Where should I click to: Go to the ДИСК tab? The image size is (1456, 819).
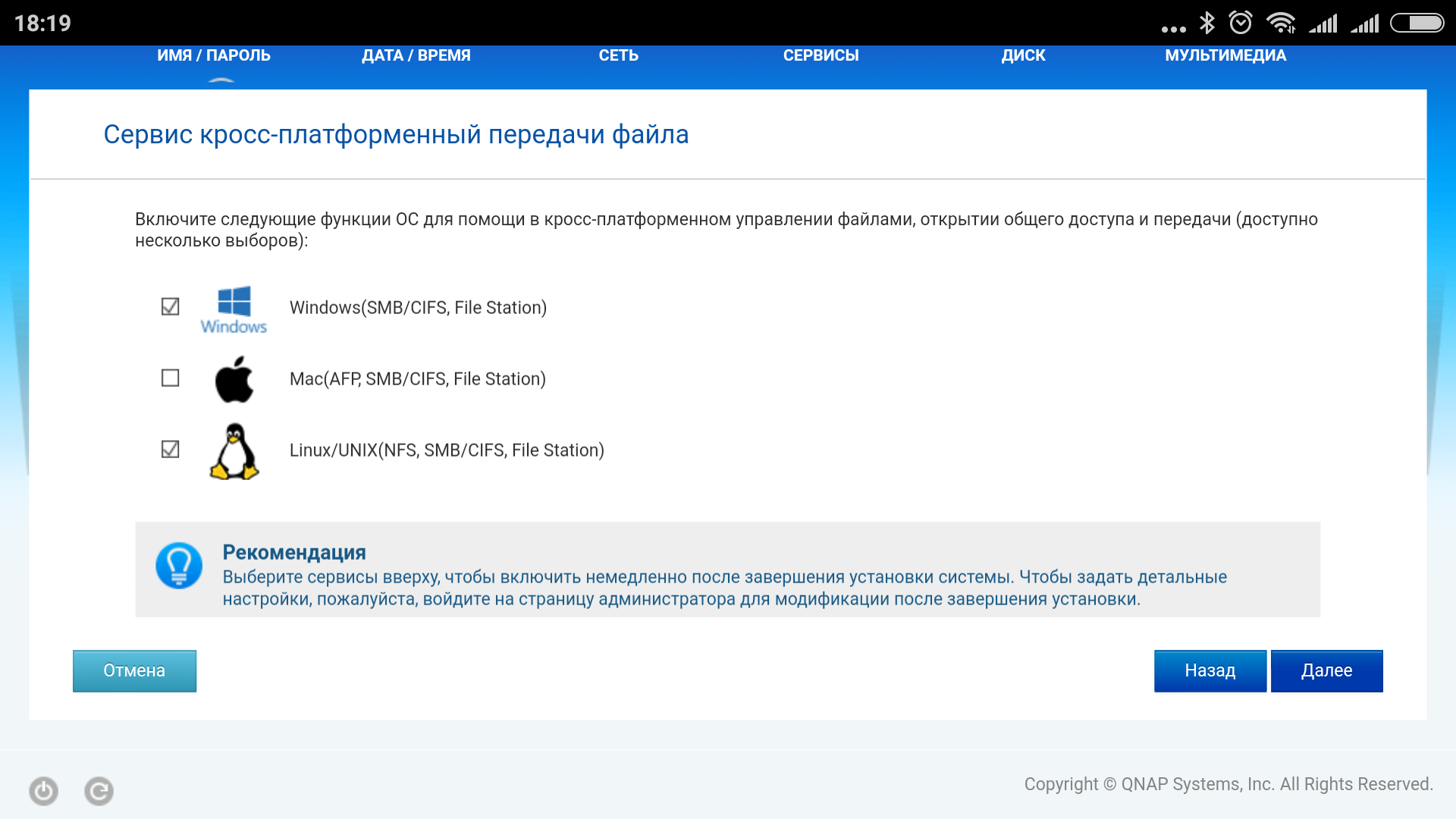(1023, 55)
